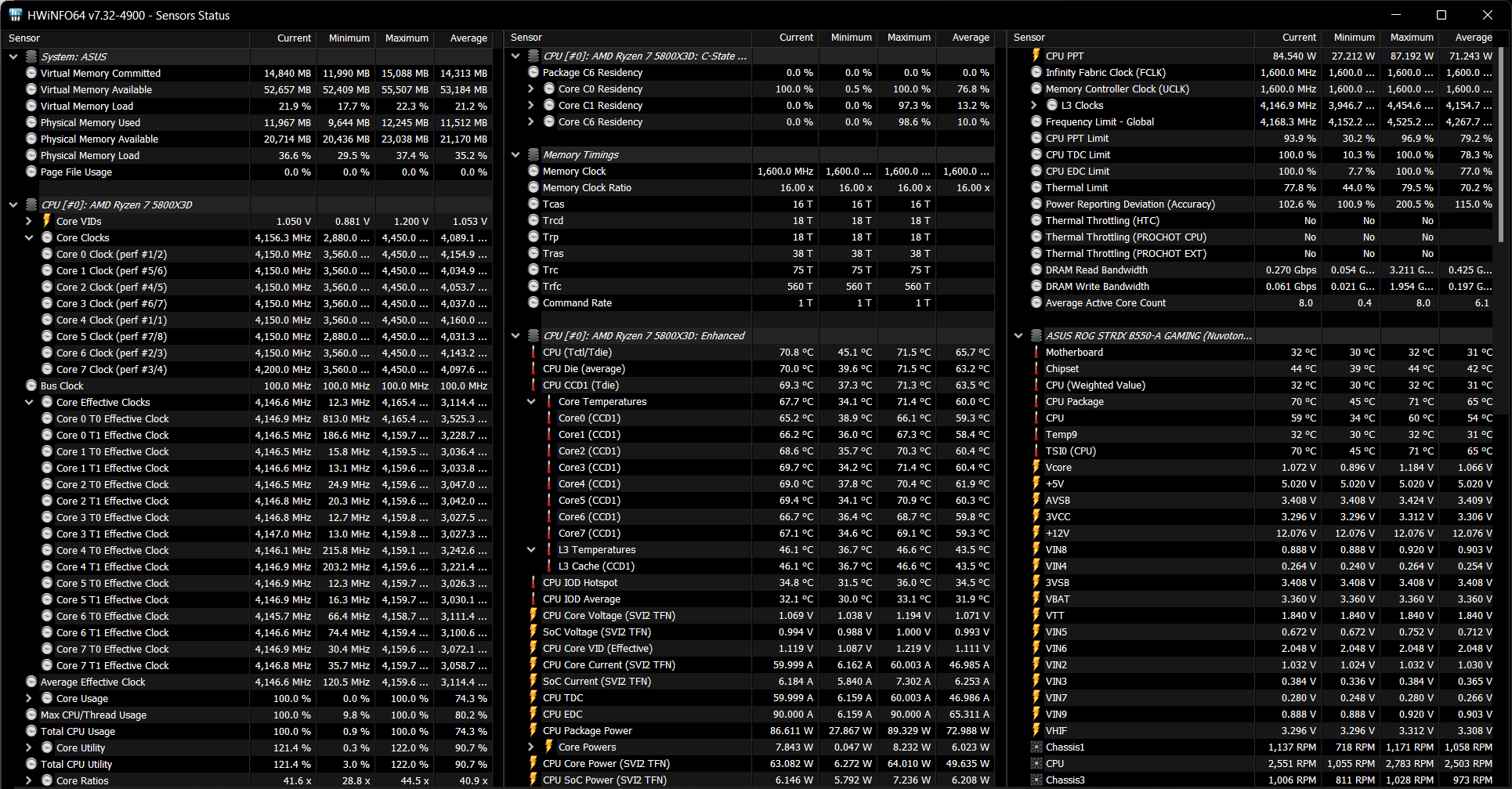Image resolution: width=1512 pixels, height=789 pixels.
Task: Click the CPU (Tctl/Tdie) thermometer icon
Action: [x=534, y=352]
